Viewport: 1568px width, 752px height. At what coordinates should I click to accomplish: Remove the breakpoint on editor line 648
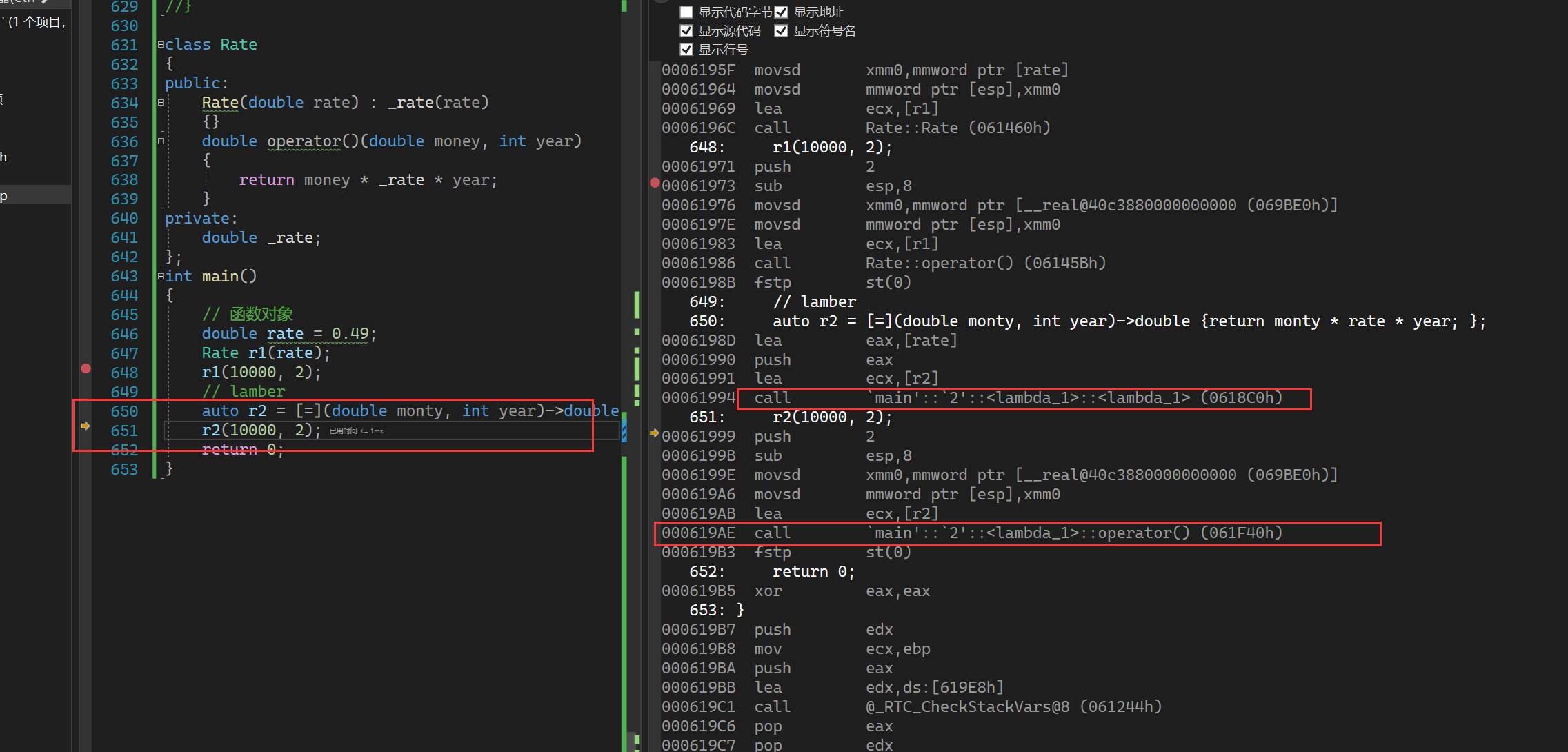[86, 368]
